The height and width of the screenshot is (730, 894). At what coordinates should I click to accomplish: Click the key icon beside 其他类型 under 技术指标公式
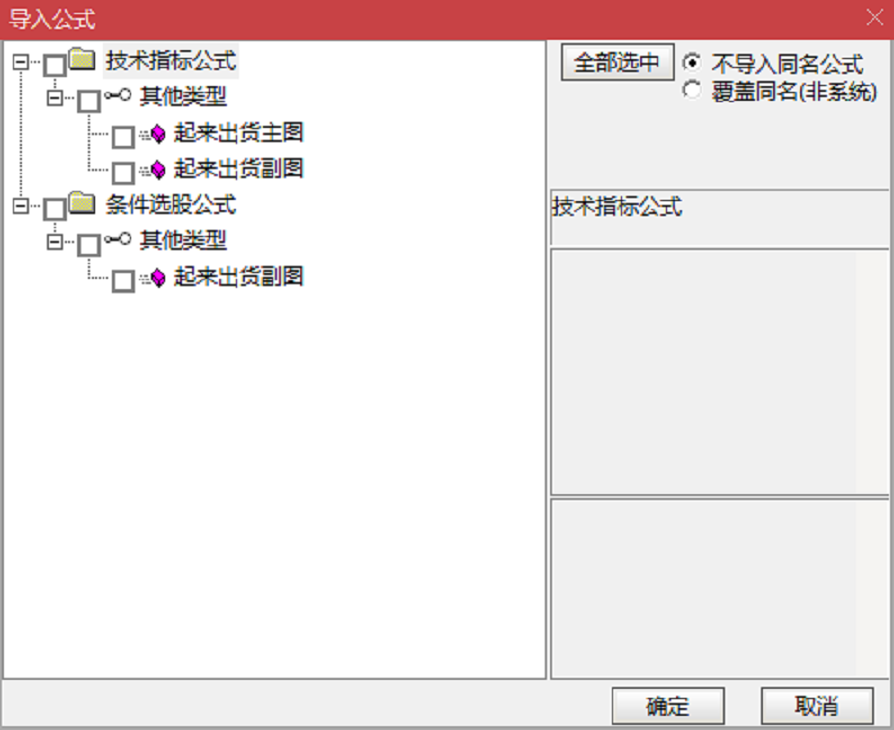[117, 95]
